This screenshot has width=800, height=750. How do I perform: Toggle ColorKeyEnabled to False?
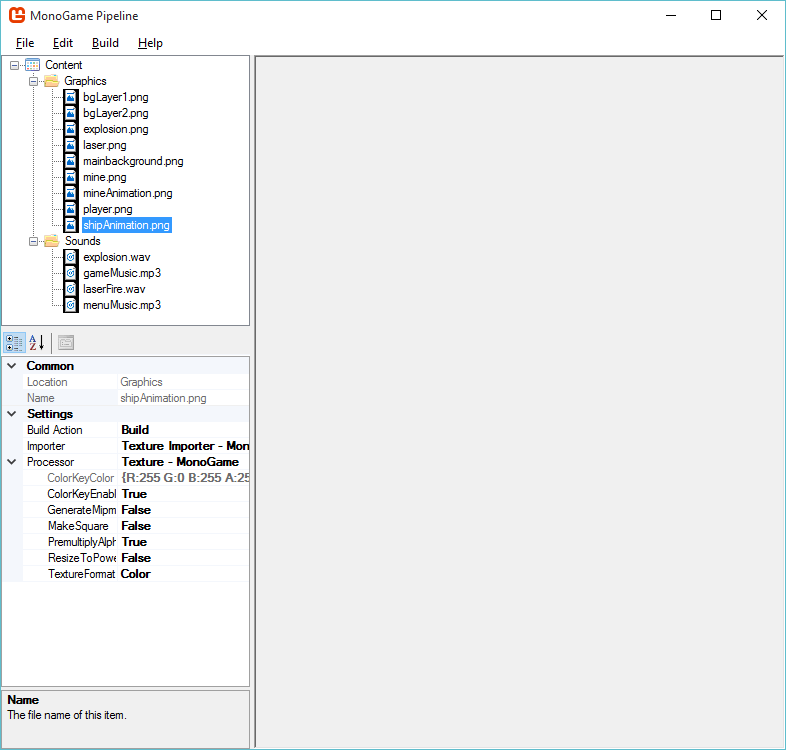tap(135, 493)
